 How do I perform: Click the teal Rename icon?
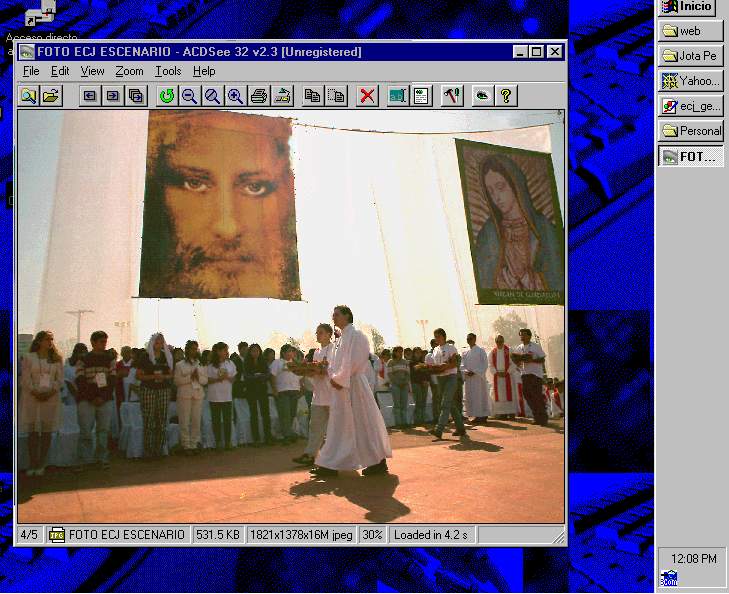pos(398,96)
